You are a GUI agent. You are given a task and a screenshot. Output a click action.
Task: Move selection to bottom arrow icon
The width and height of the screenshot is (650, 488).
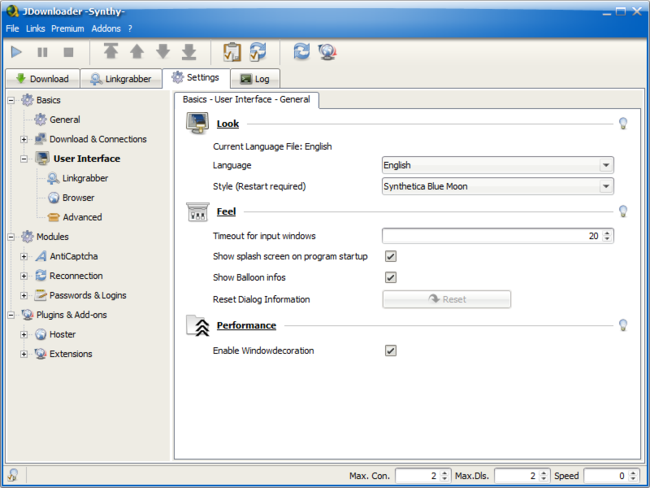coord(189,51)
